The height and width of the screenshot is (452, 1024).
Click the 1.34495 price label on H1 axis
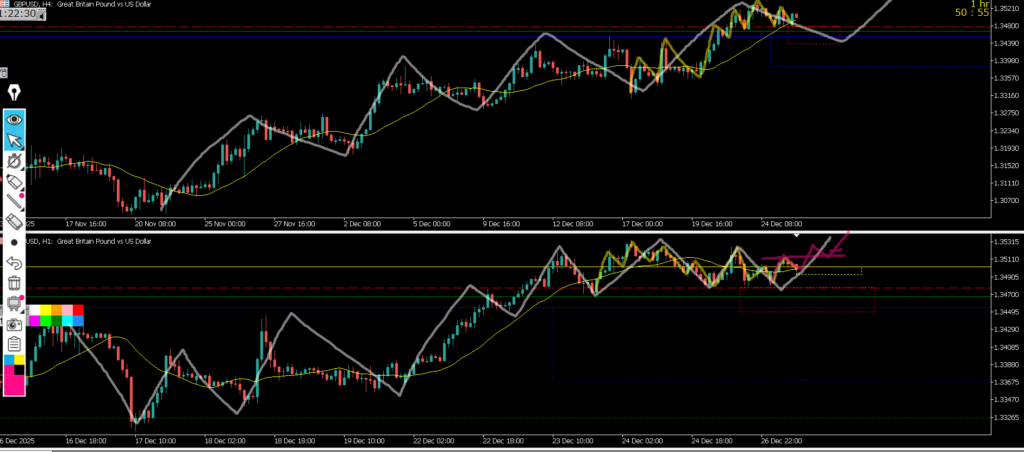pyautogui.click(x=1006, y=312)
